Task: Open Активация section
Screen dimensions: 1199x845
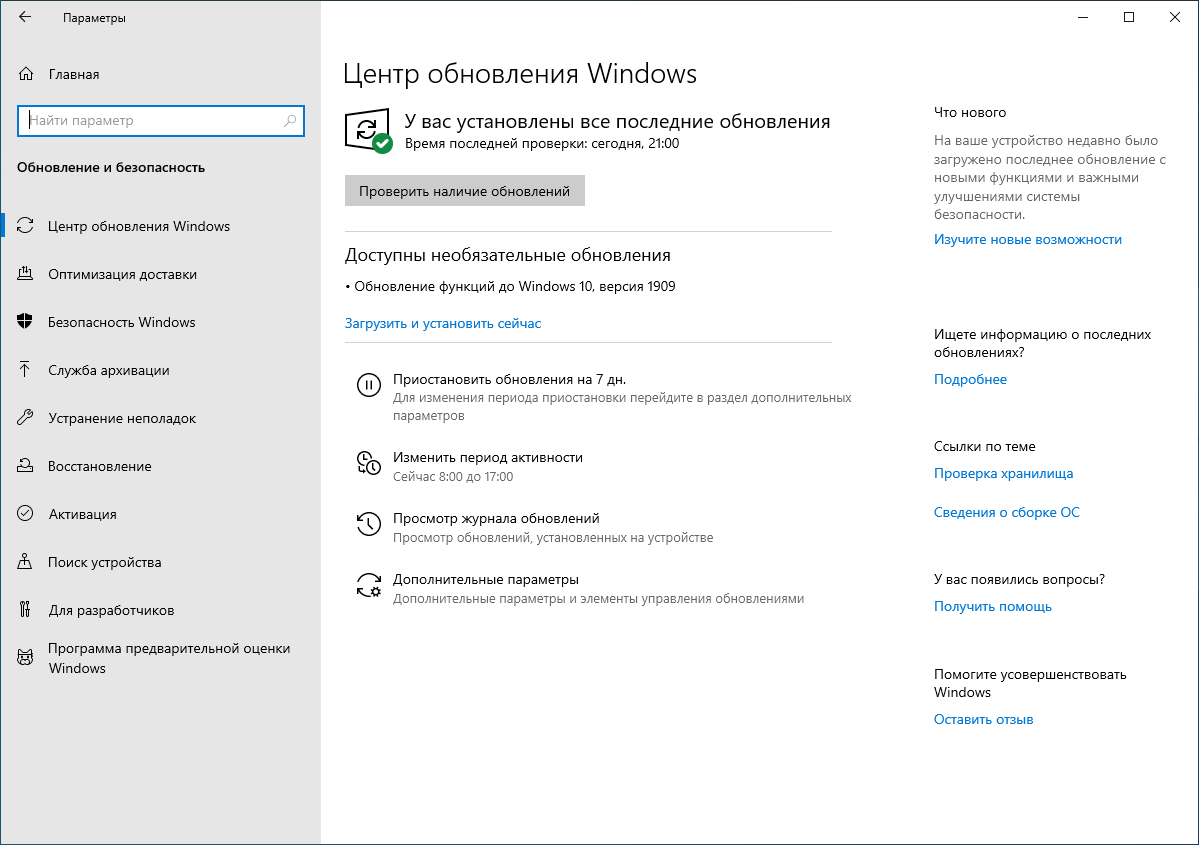Action: tap(88, 514)
